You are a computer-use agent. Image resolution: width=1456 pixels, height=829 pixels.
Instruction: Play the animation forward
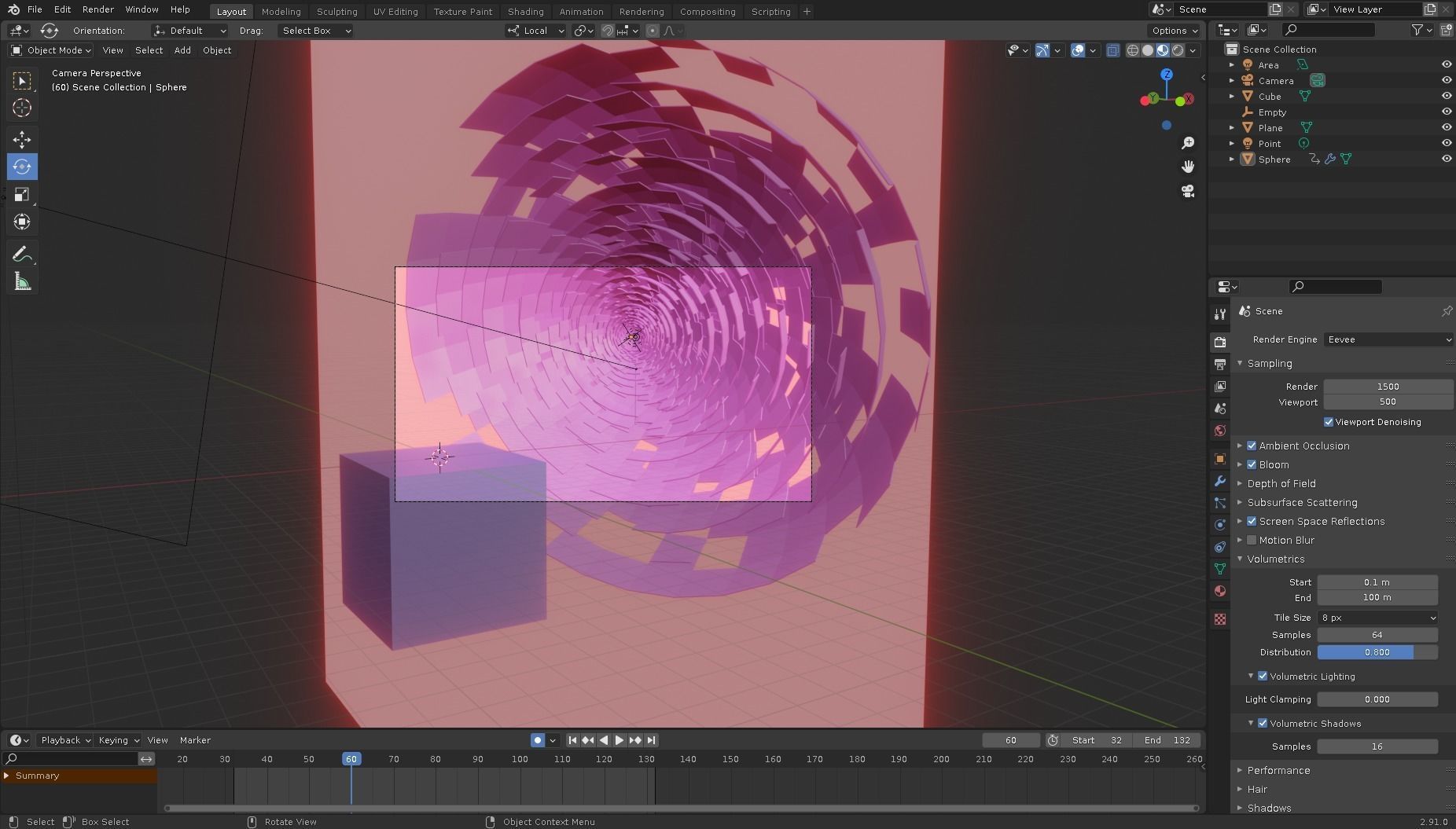tap(620, 740)
